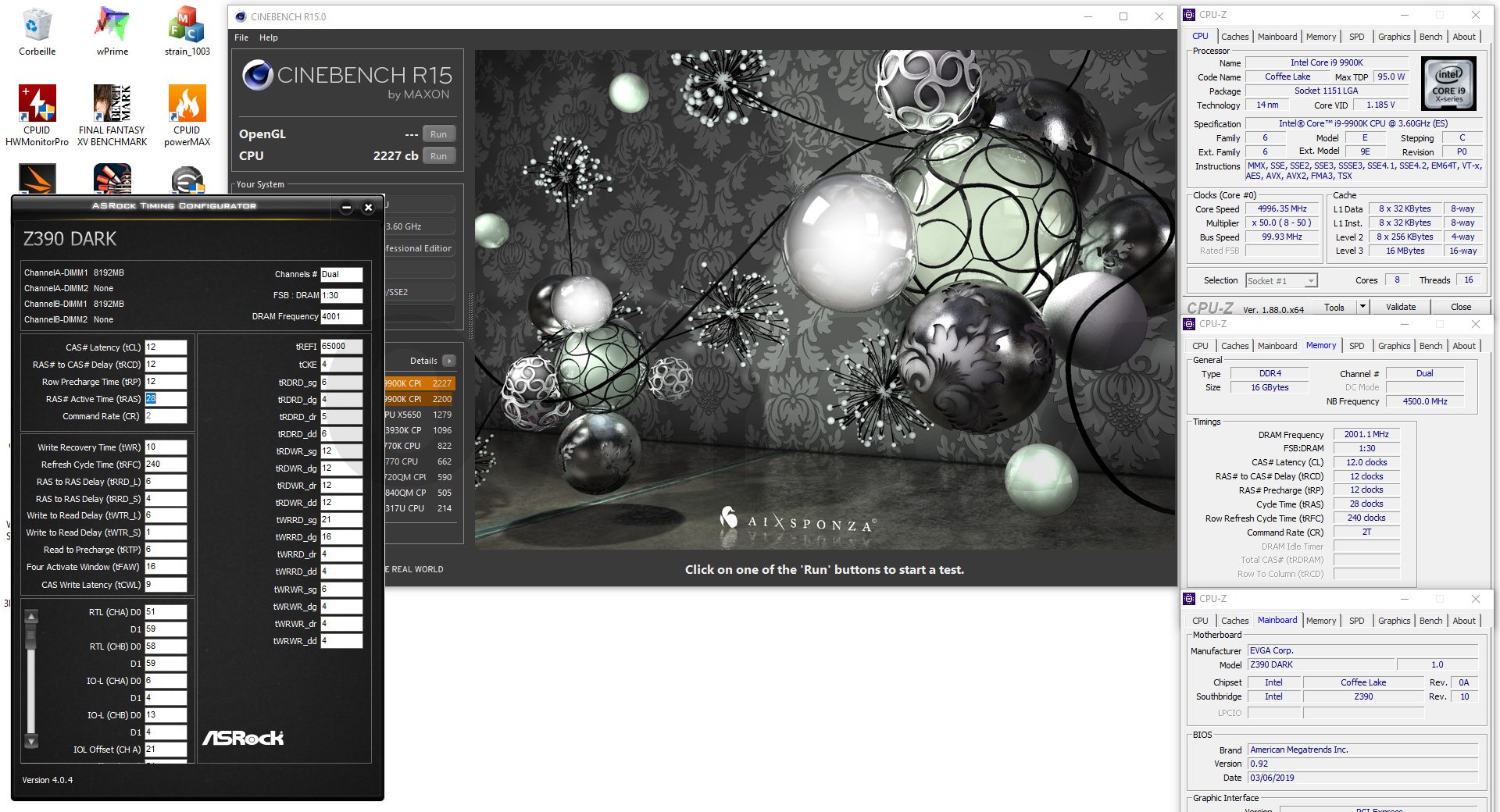Click the CPU-Z title icon of Mainboard window

(x=1189, y=599)
